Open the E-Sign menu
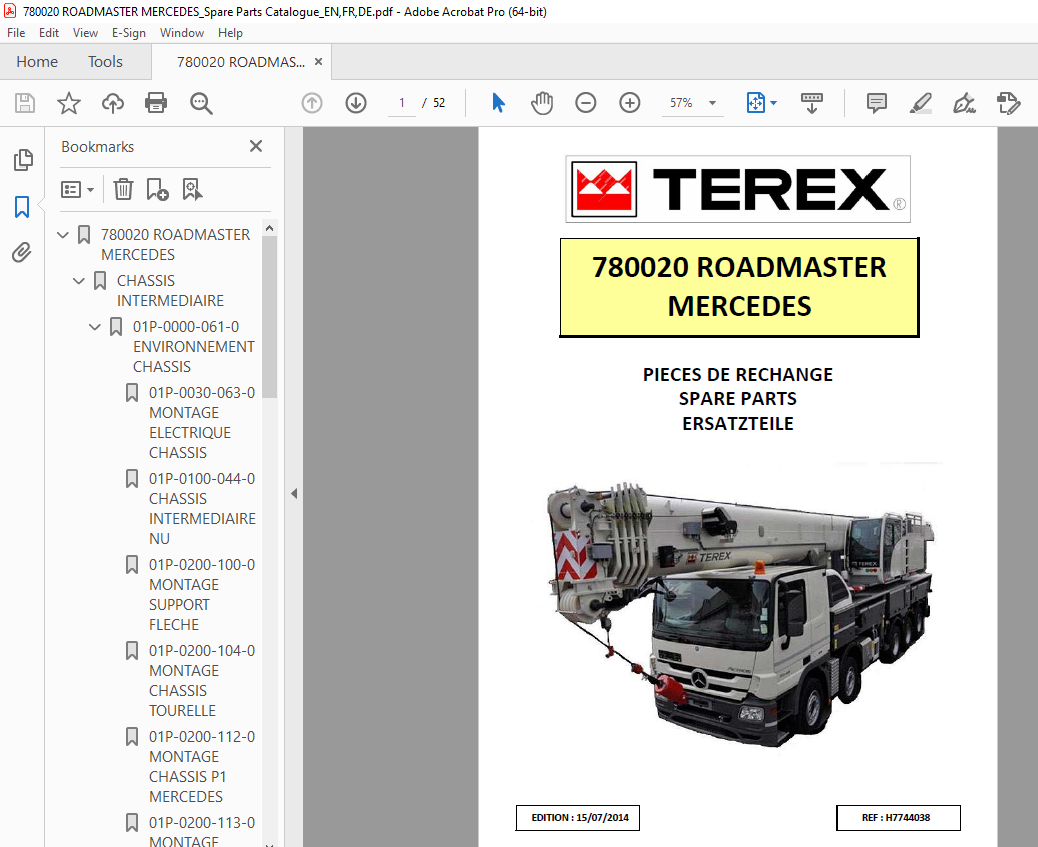 point(128,33)
